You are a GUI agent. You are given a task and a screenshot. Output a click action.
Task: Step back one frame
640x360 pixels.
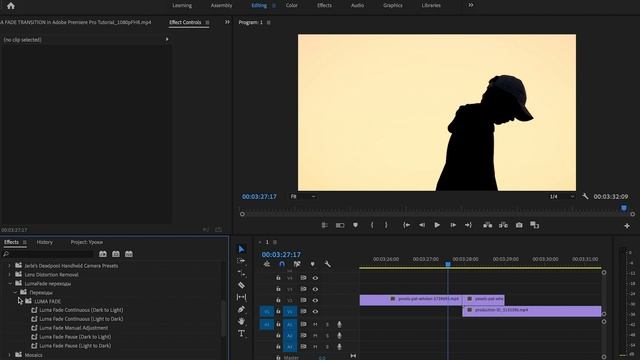pos(422,225)
